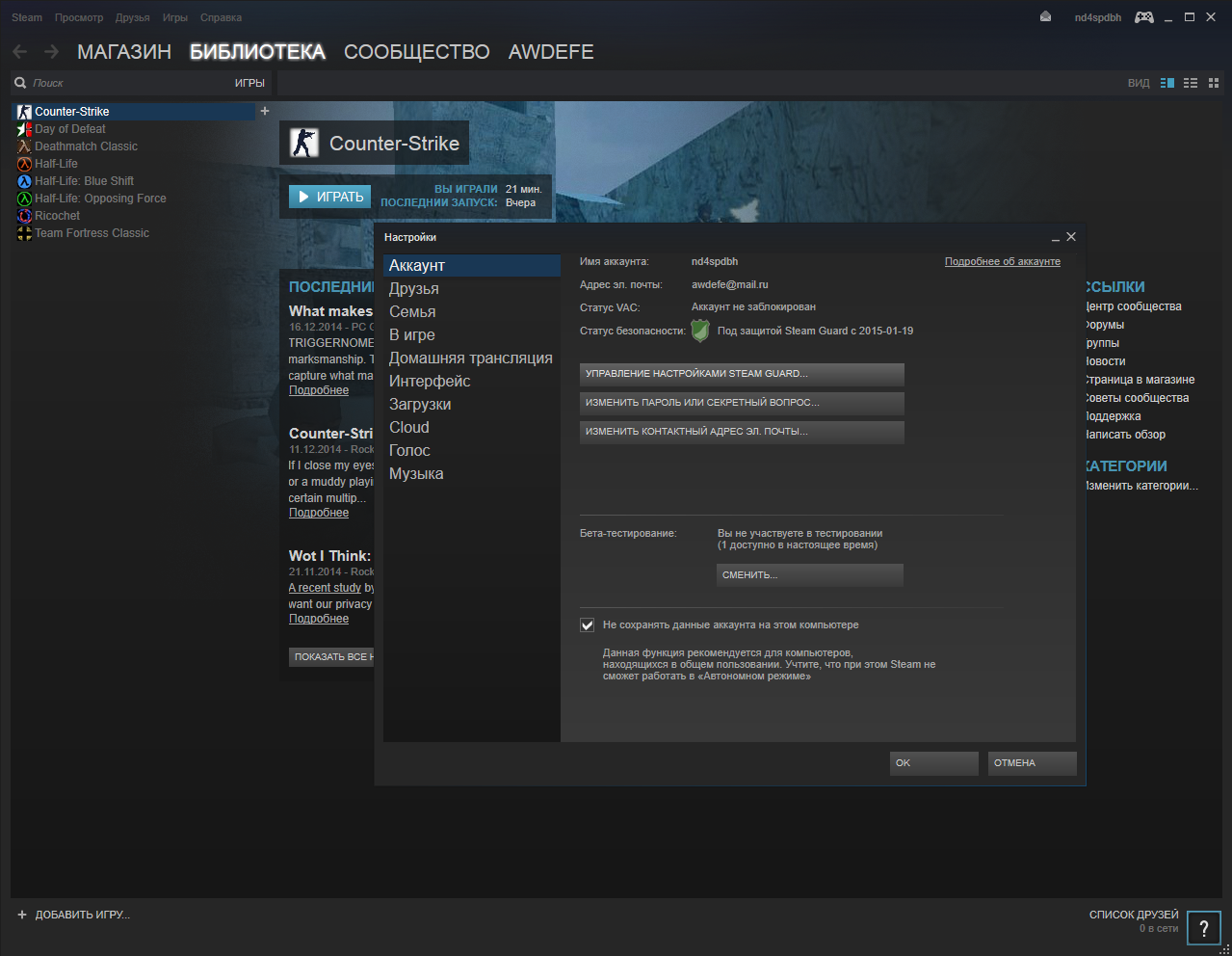The height and width of the screenshot is (956, 1232).
Task: Open the Справка menu
Action: (221, 17)
